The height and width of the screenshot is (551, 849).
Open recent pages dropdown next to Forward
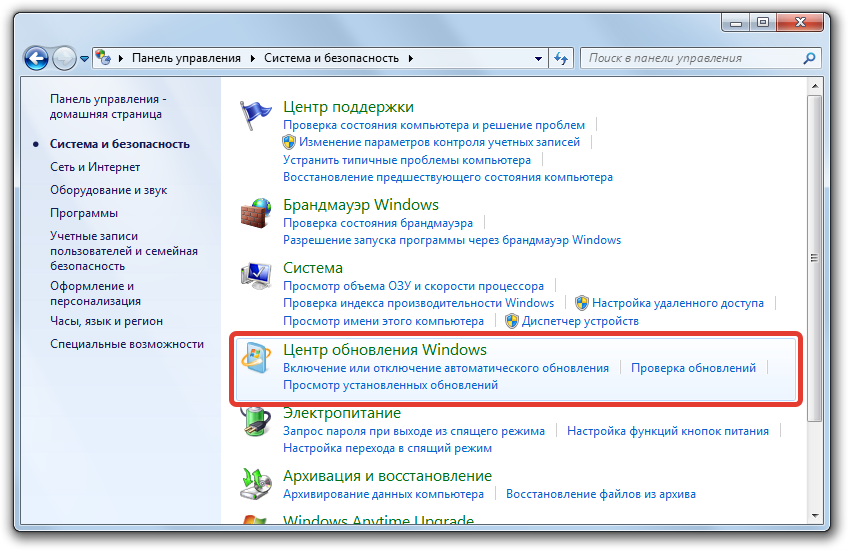point(84,58)
